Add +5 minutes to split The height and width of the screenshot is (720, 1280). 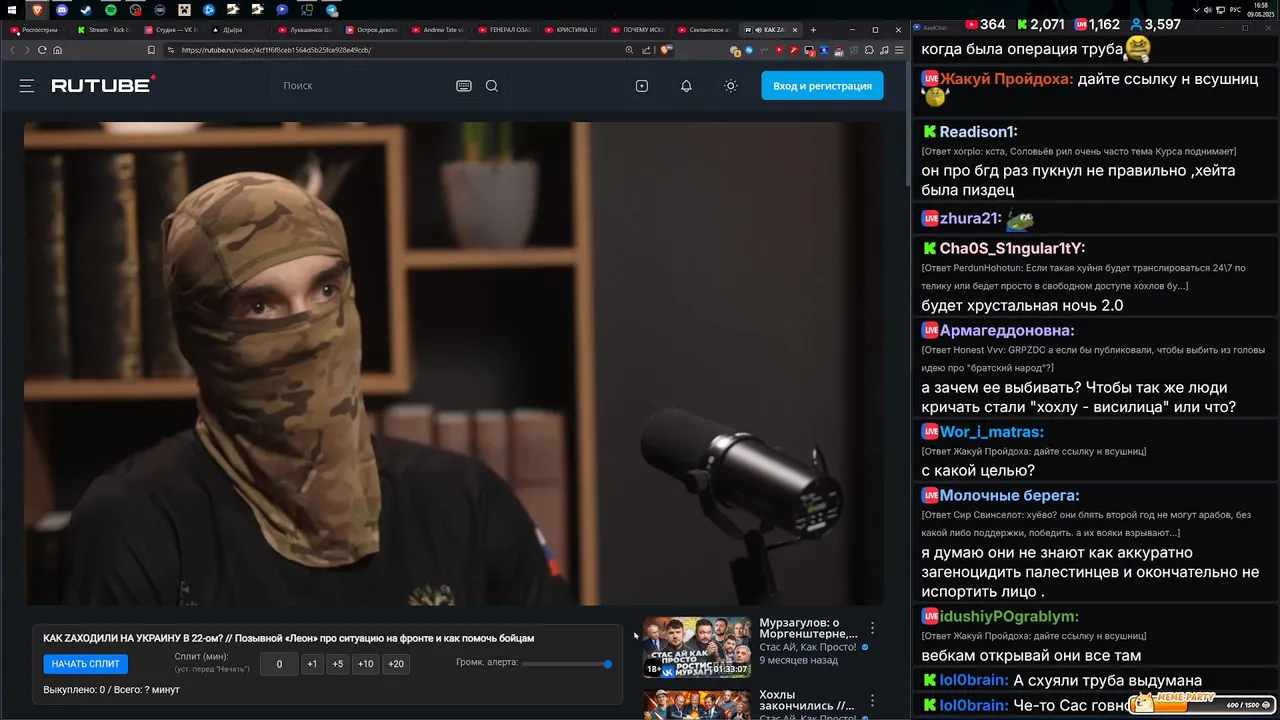338,664
